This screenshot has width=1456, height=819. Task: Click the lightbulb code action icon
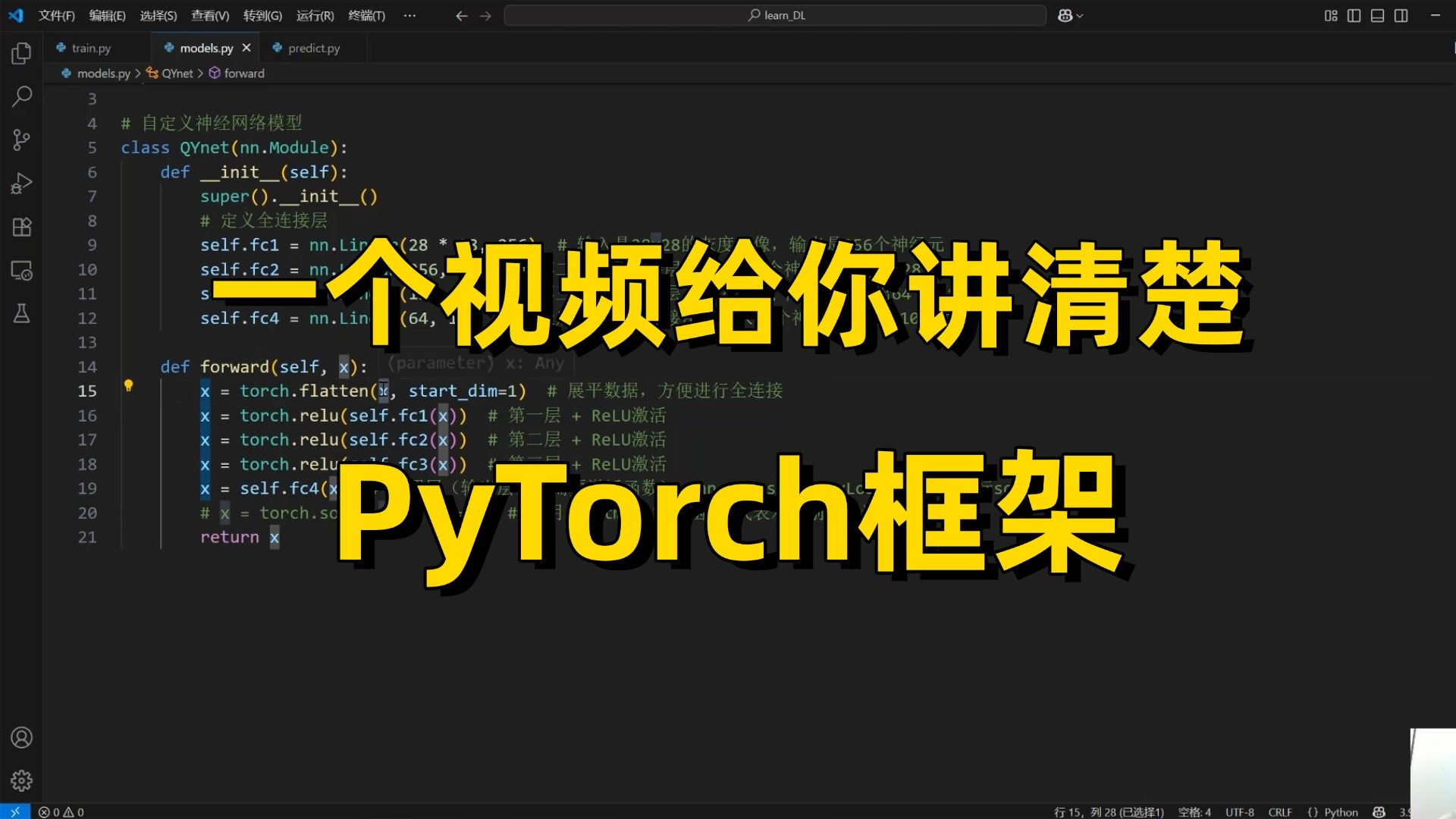point(128,385)
